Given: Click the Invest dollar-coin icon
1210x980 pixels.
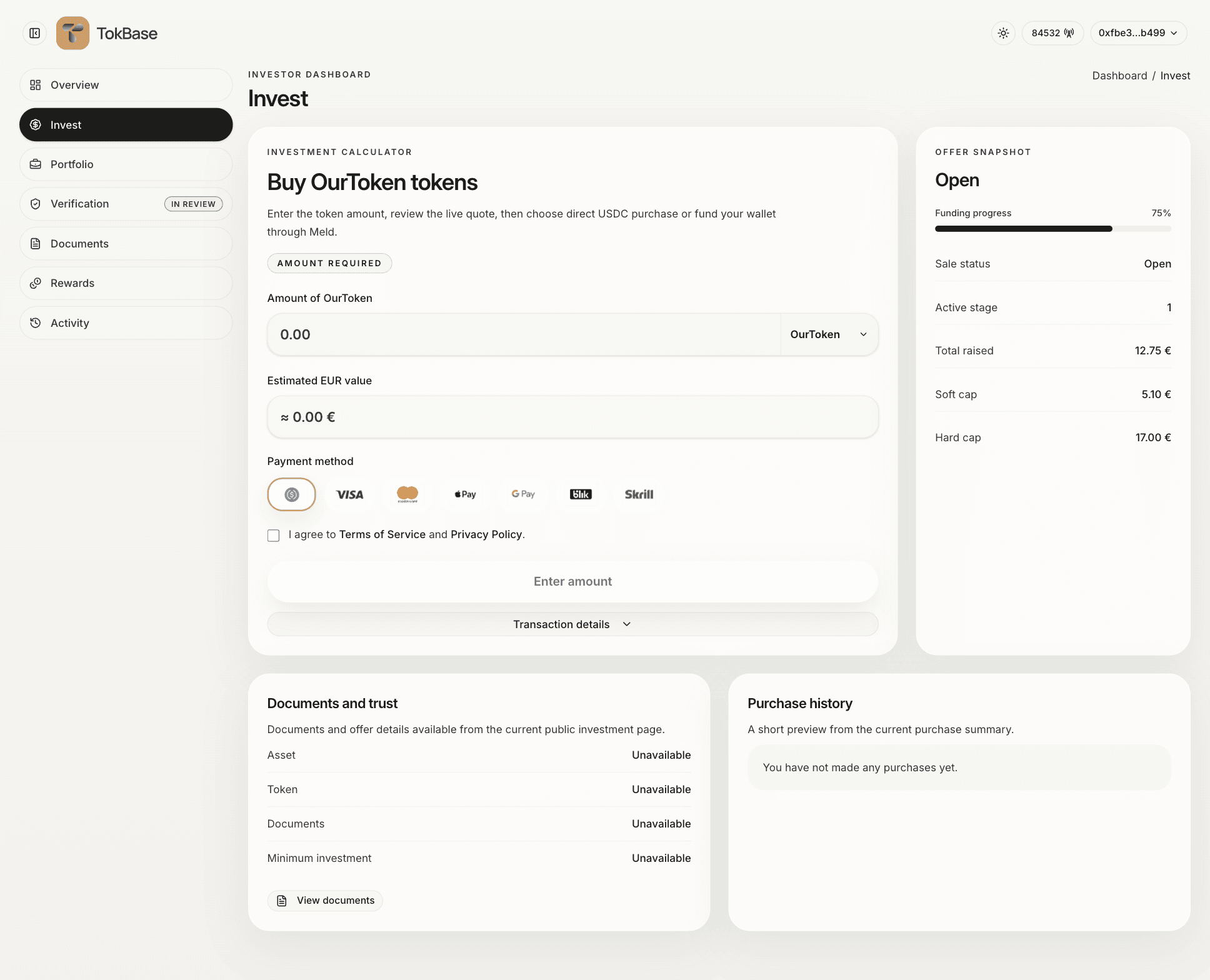Looking at the screenshot, I should pos(36,125).
